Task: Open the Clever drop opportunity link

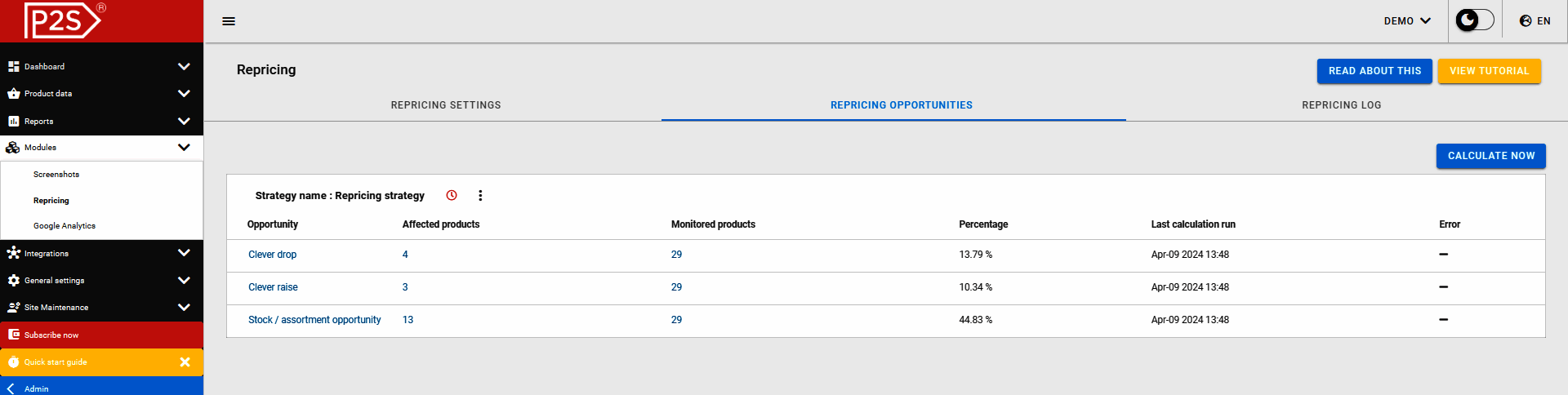Action: pos(273,255)
